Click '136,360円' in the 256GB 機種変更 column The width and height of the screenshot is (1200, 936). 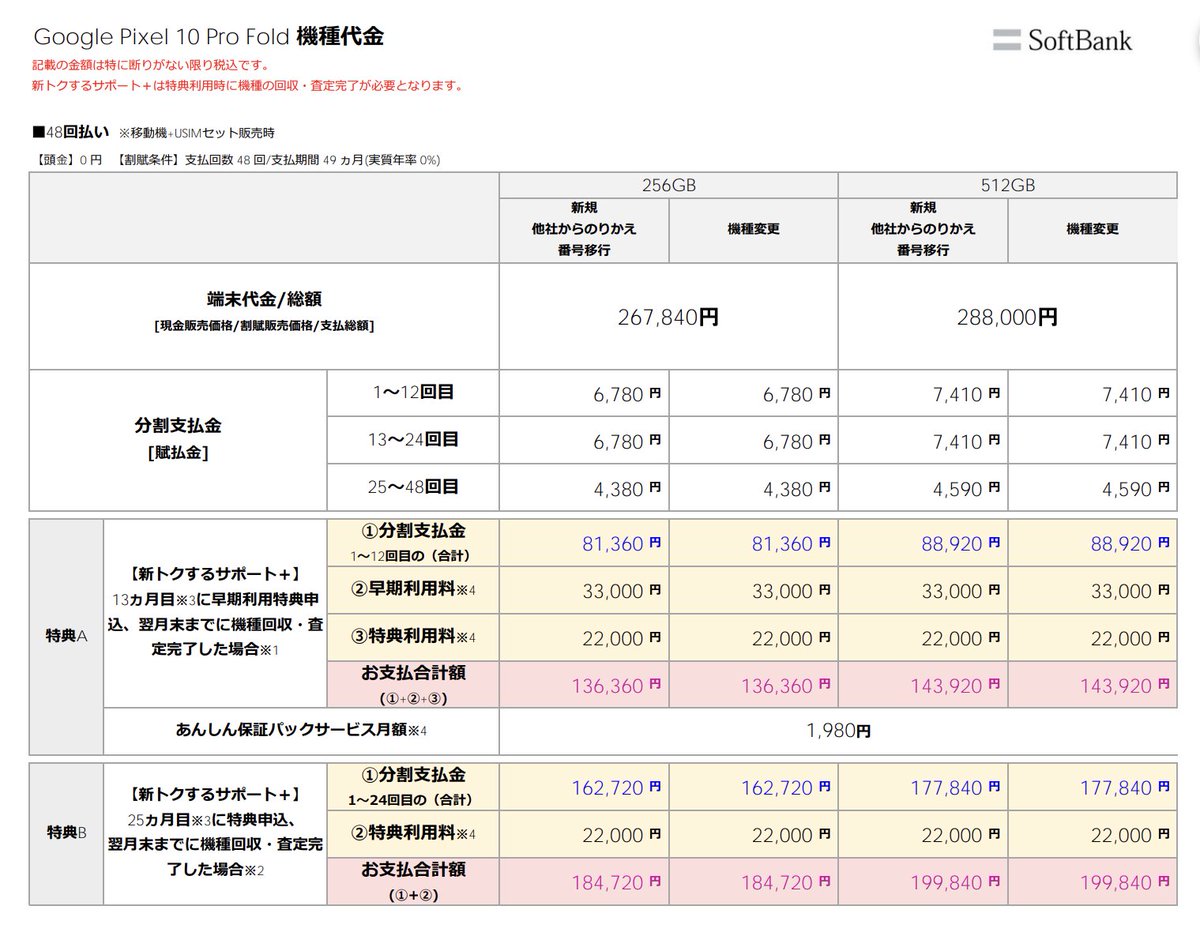786,685
